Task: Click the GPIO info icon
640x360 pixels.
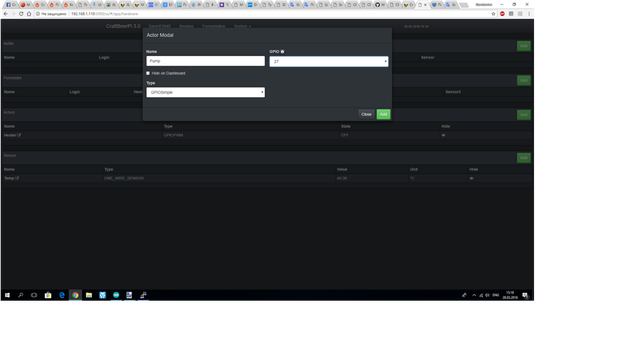Action: click(282, 52)
